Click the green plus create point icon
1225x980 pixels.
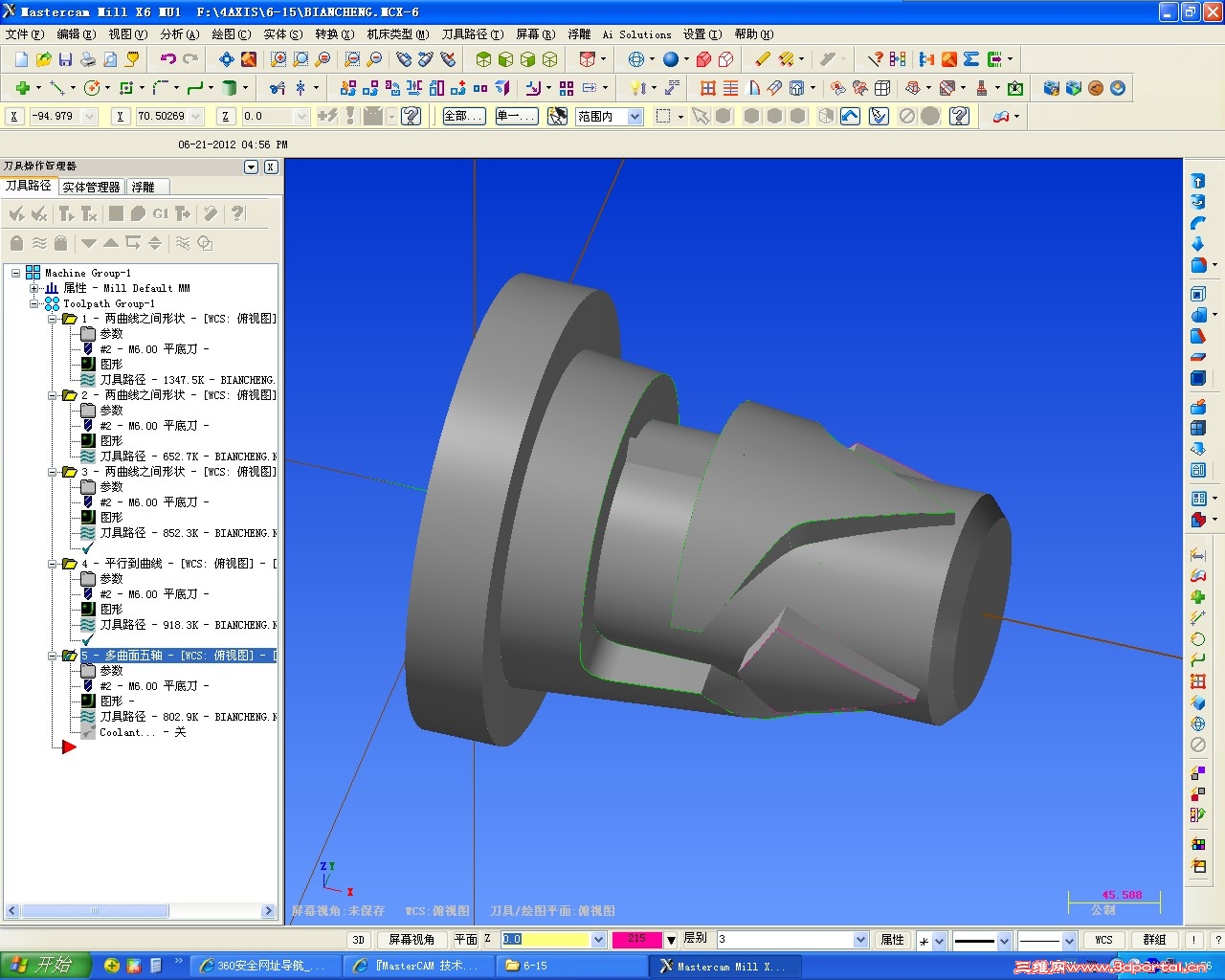pos(21,88)
